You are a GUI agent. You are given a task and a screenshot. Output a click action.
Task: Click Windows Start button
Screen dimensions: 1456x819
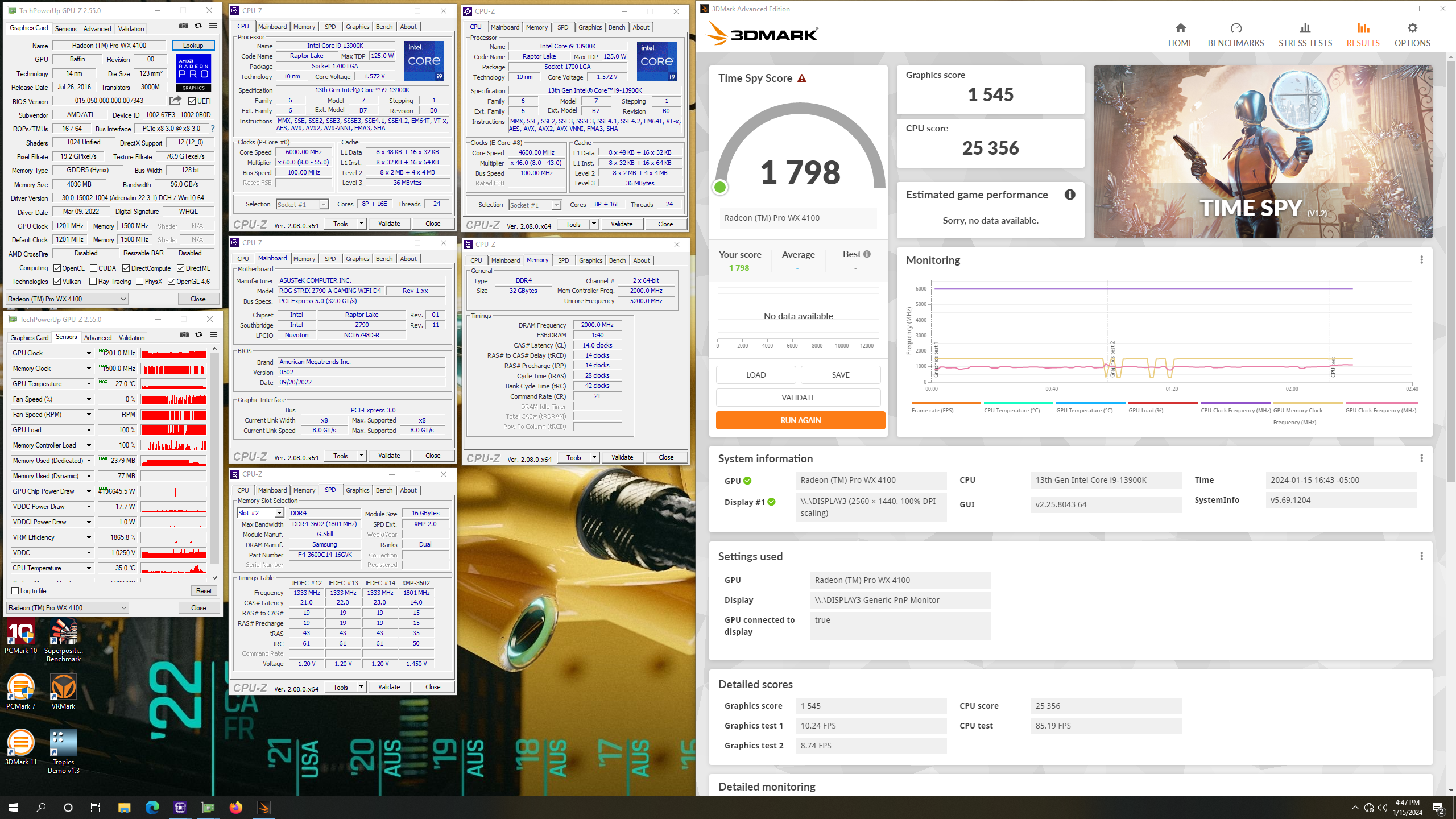(14, 808)
